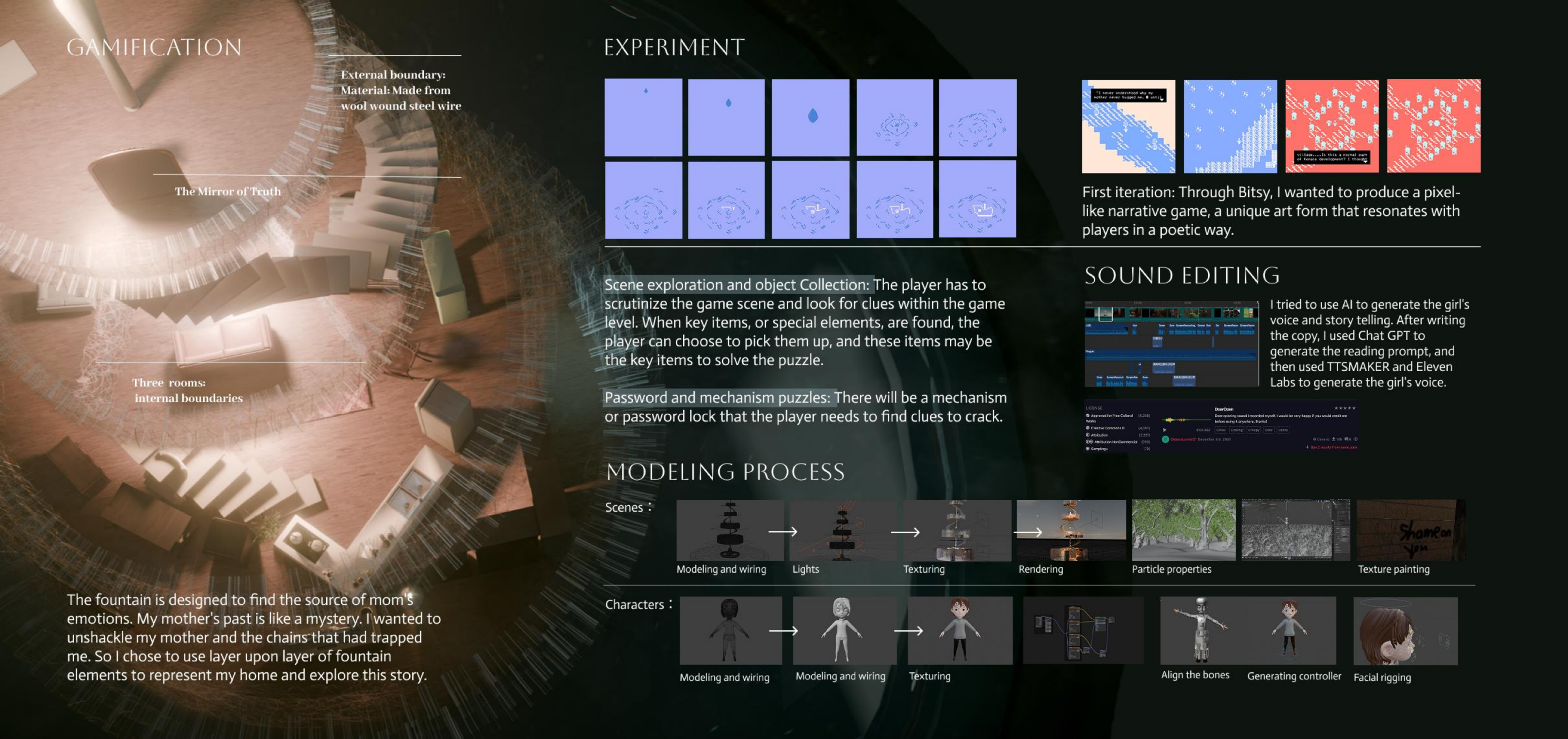Select Attribution NonCommercial license filter
Screen dimensions: 1568x739
(1116, 442)
